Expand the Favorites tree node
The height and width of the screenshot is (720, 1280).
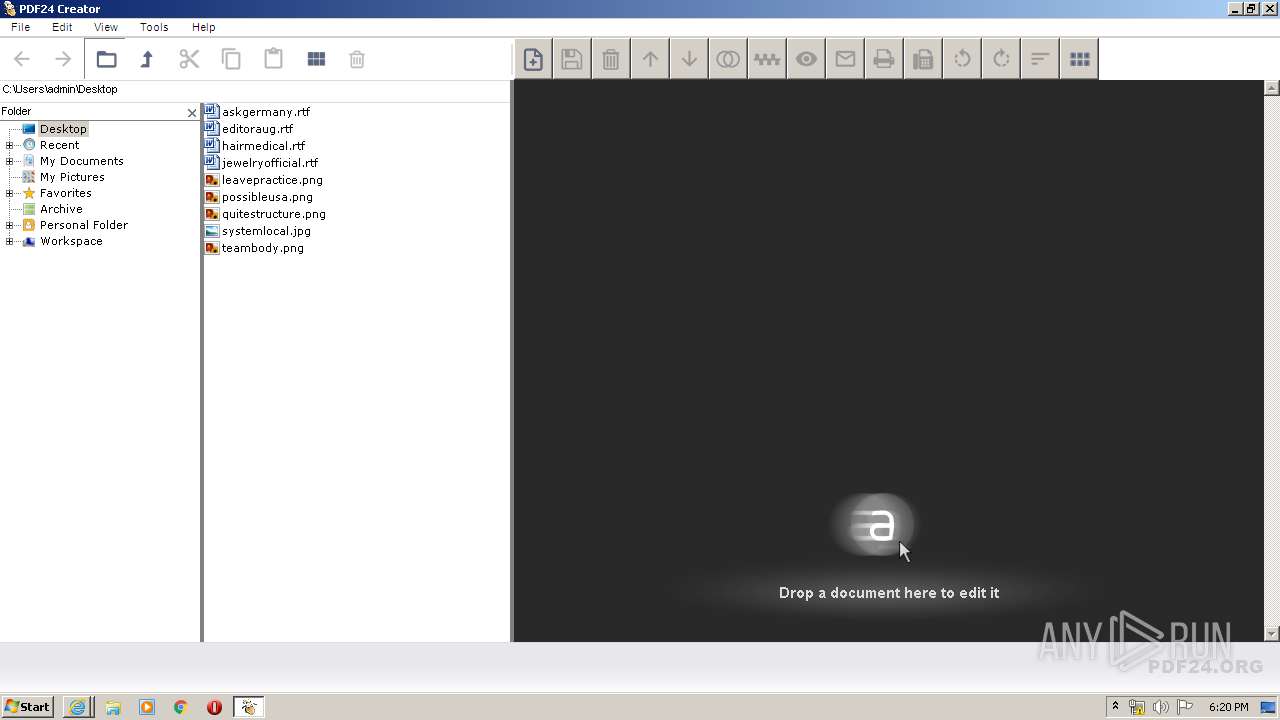9,193
